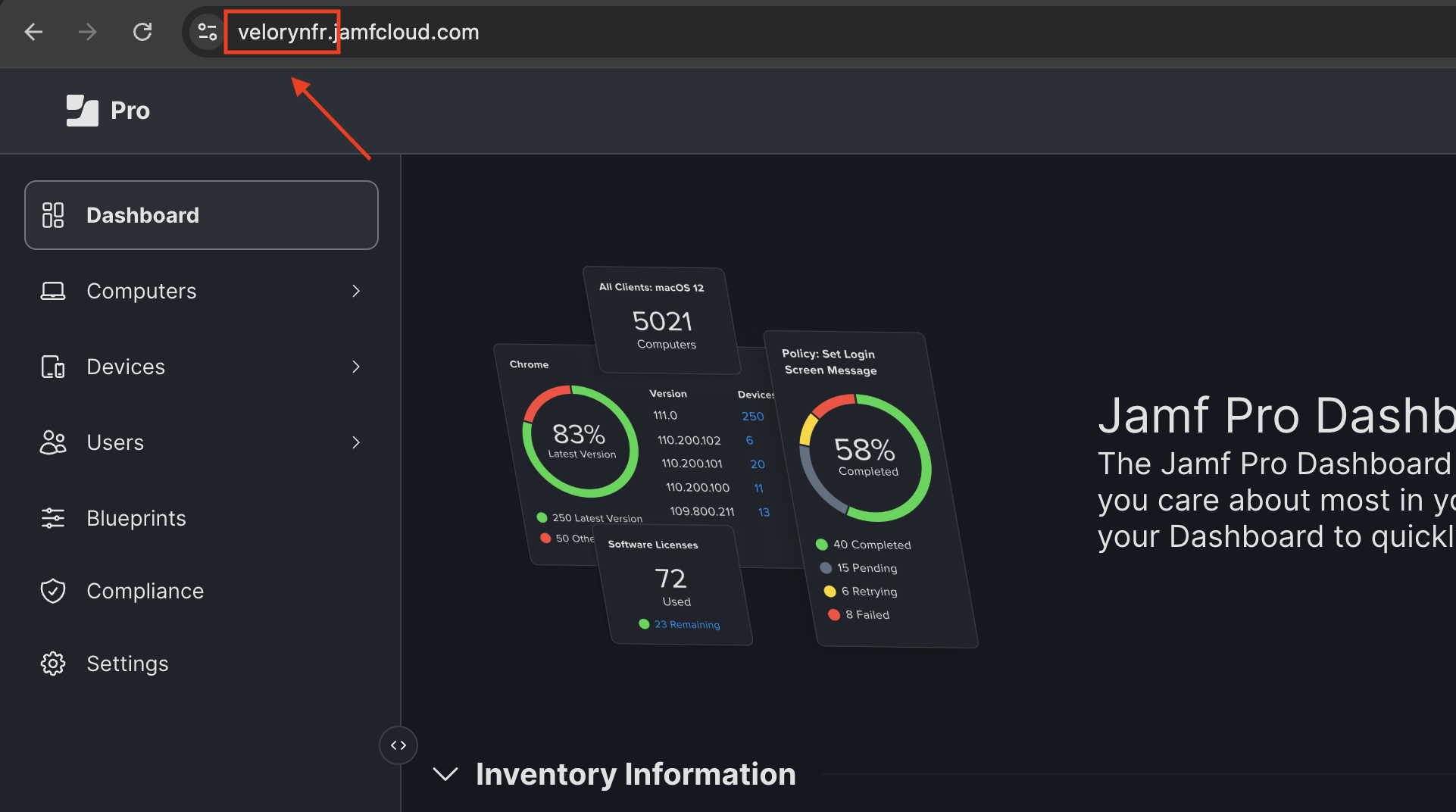Click the Devices icon in sidebar
The image size is (1456, 812).
[x=53, y=367]
